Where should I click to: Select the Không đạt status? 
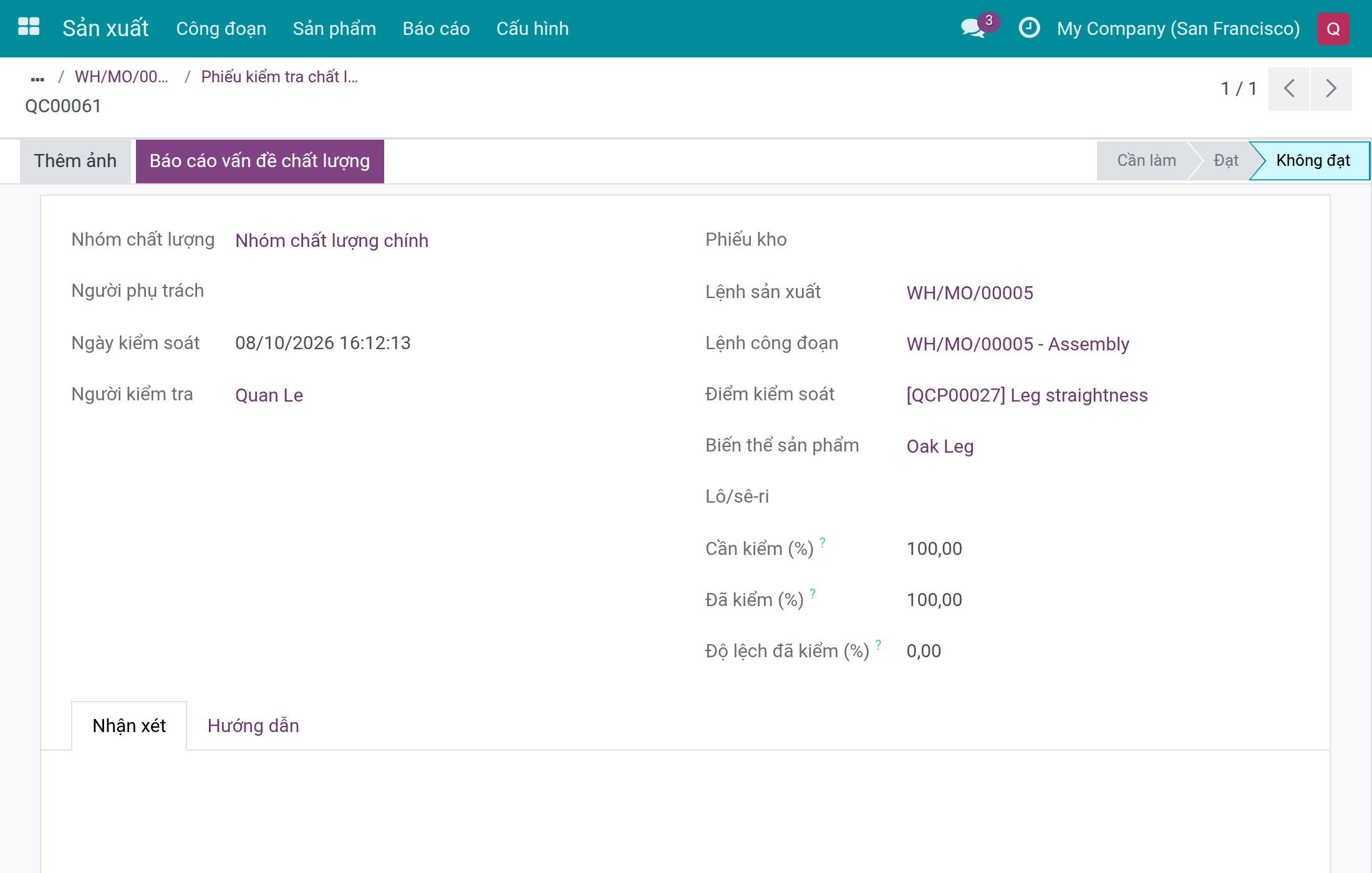coord(1313,161)
